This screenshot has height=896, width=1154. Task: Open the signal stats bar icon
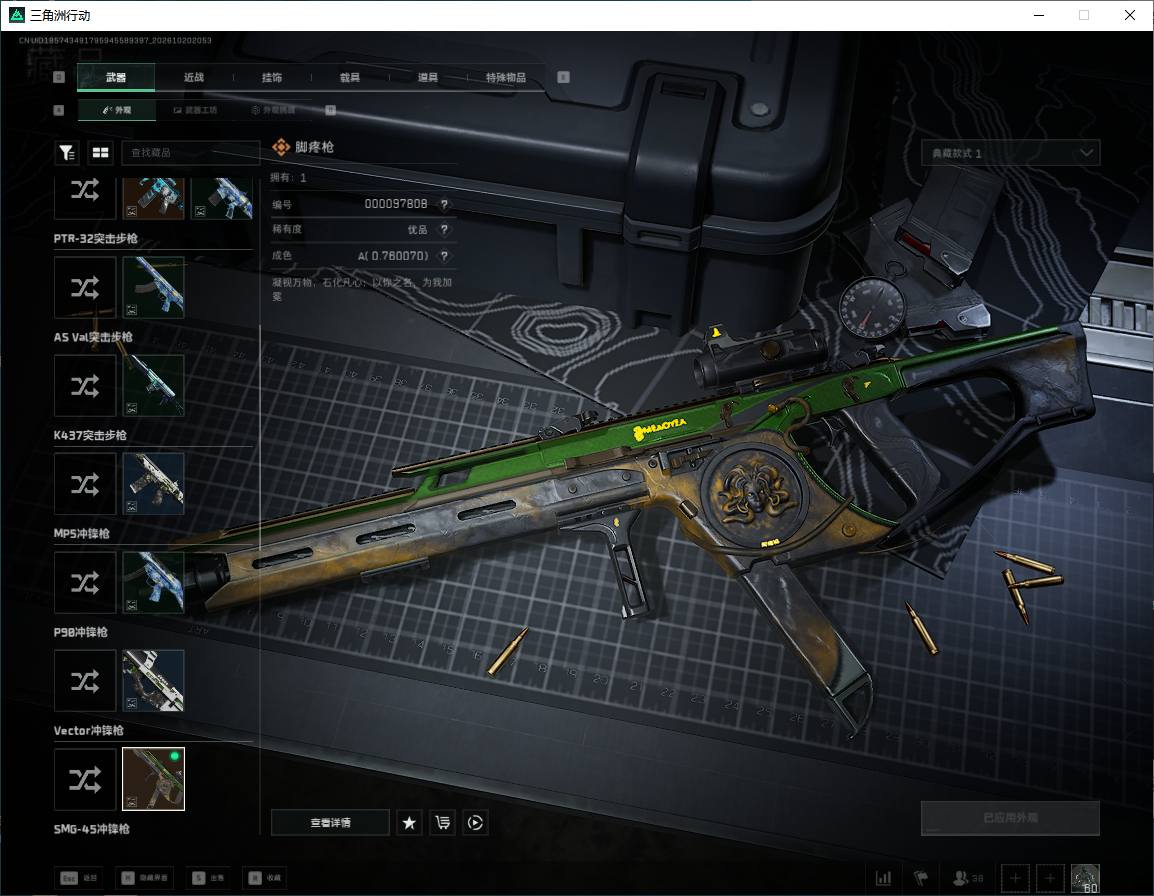pos(883,878)
